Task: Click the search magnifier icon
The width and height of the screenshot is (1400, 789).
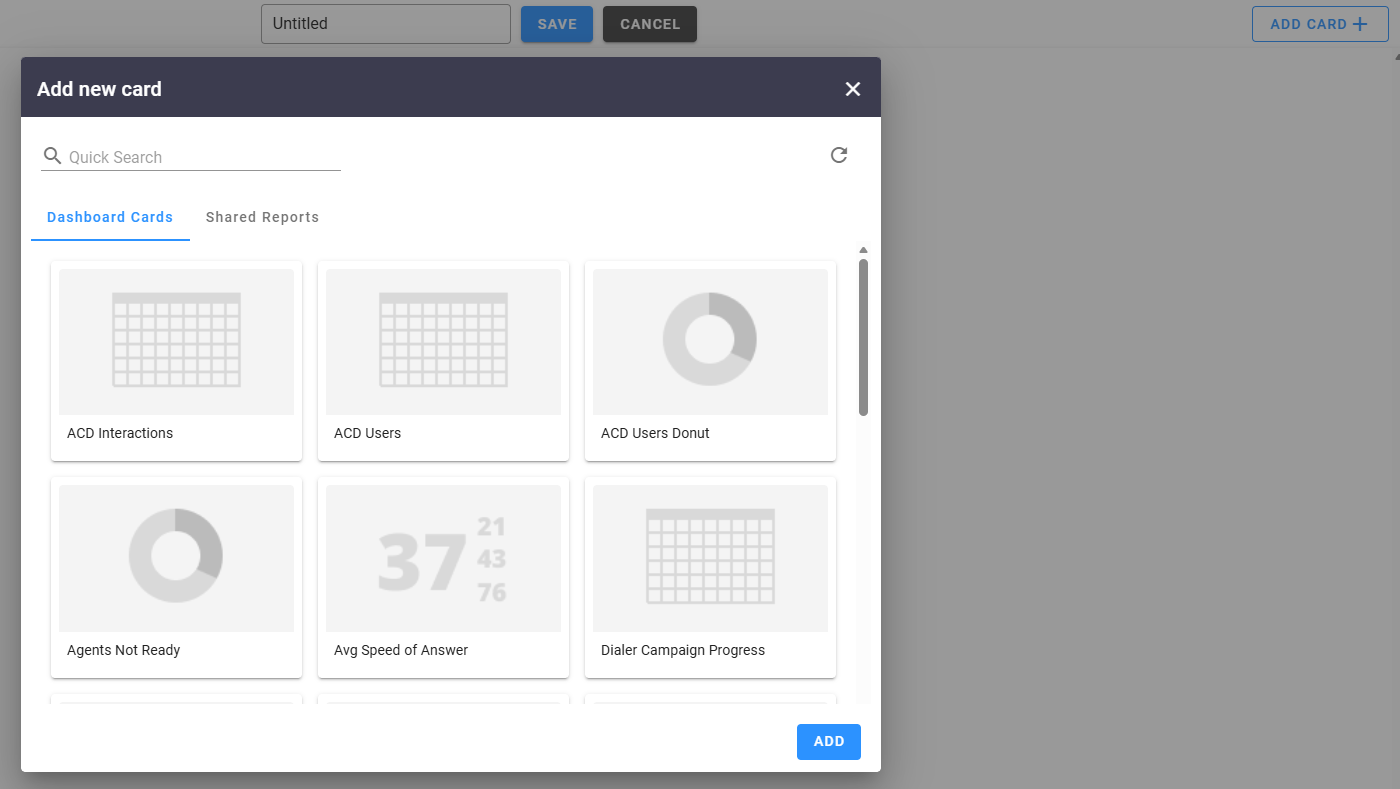Action: tap(53, 156)
